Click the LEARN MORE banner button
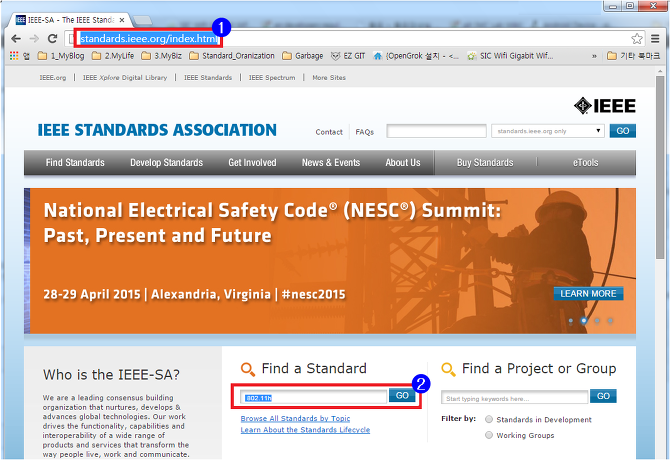670x460 pixels. [588, 294]
